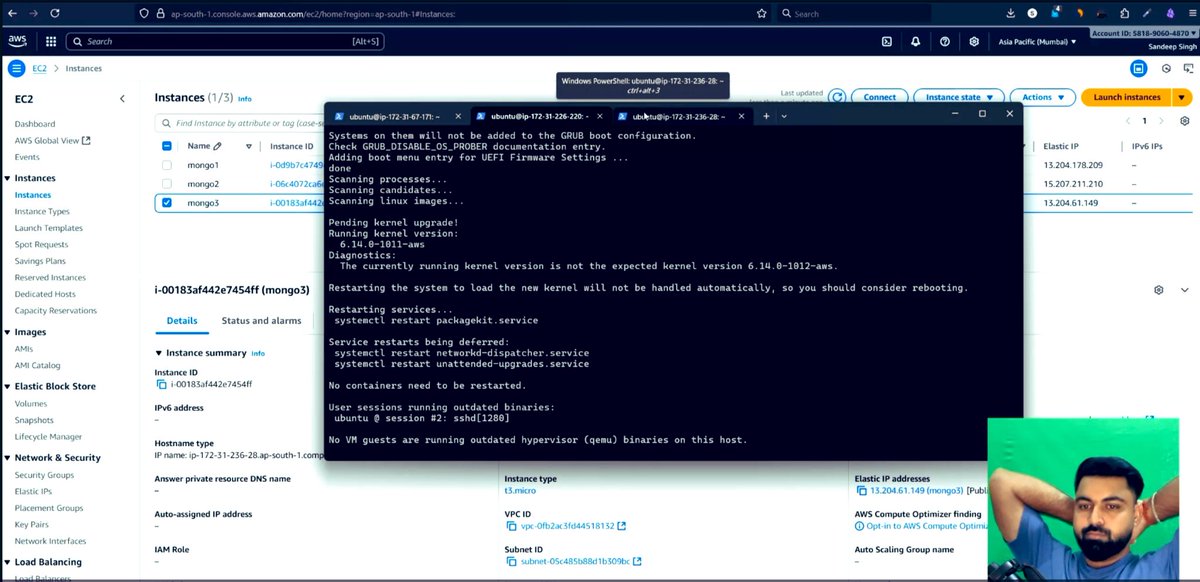Open the AWS services grid menu
The height and width of the screenshot is (582, 1200).
50,41
